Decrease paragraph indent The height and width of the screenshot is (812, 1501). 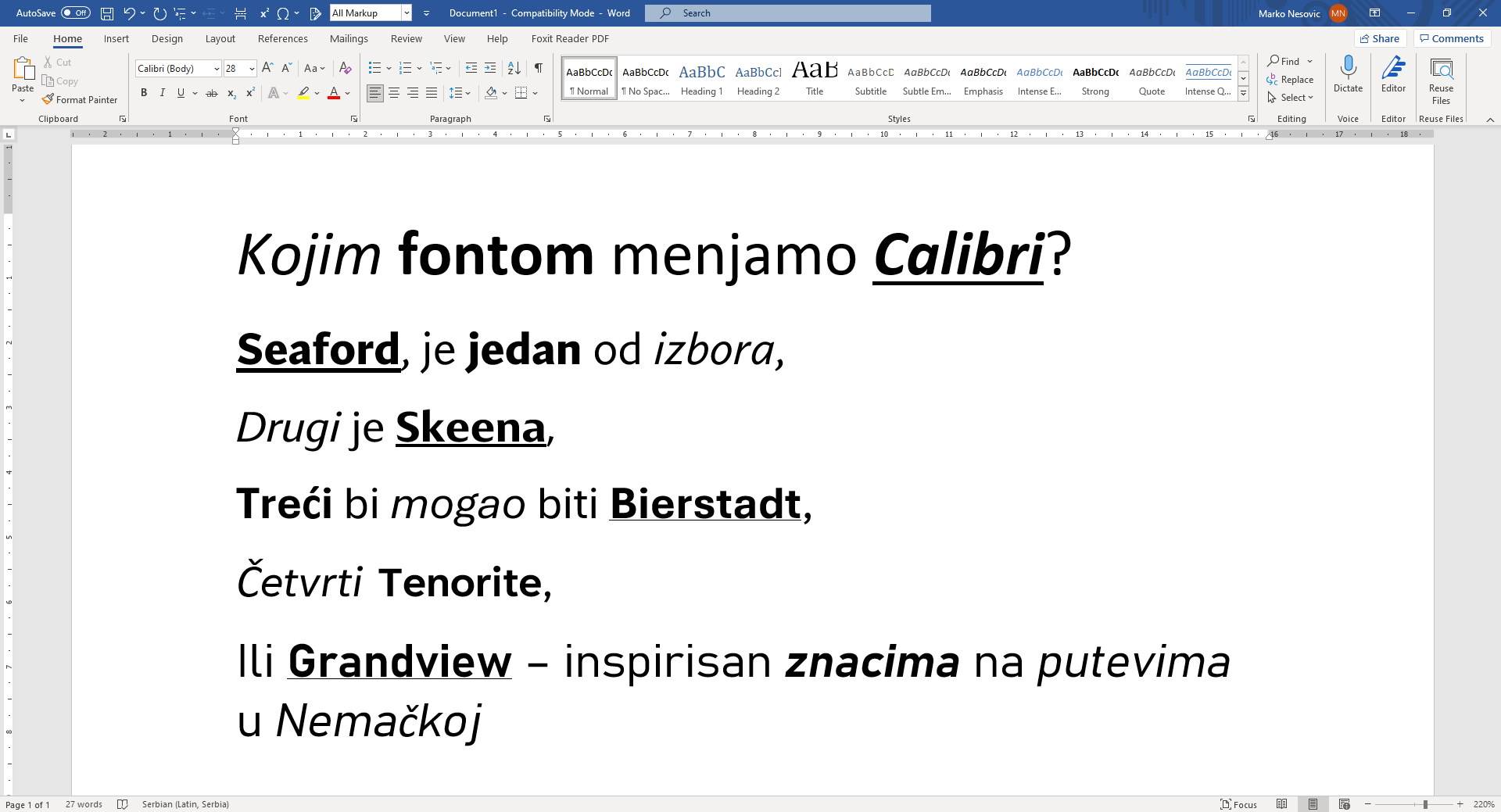pos(471,68)
